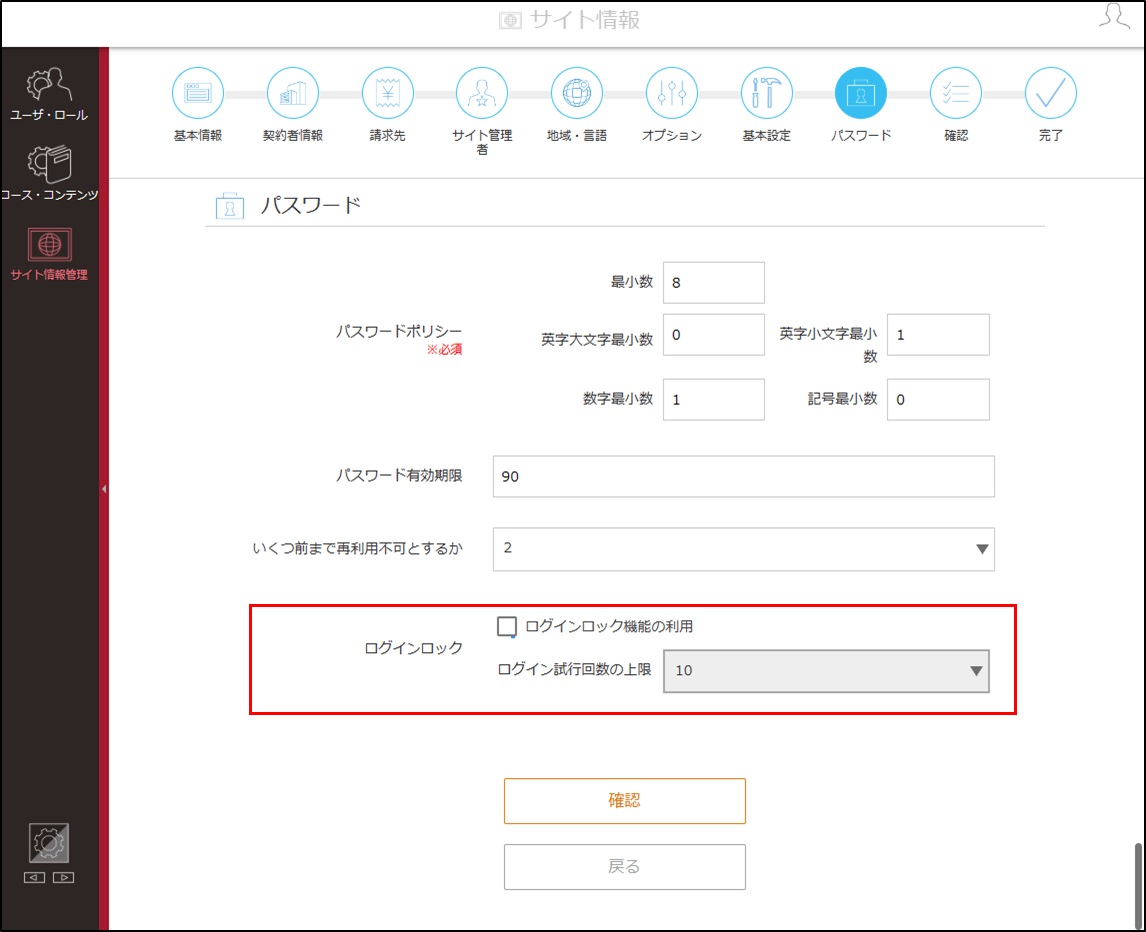Click the 完了 checkmark step icon
This screenshot has height=932, width=1146.
[1050, 93]
